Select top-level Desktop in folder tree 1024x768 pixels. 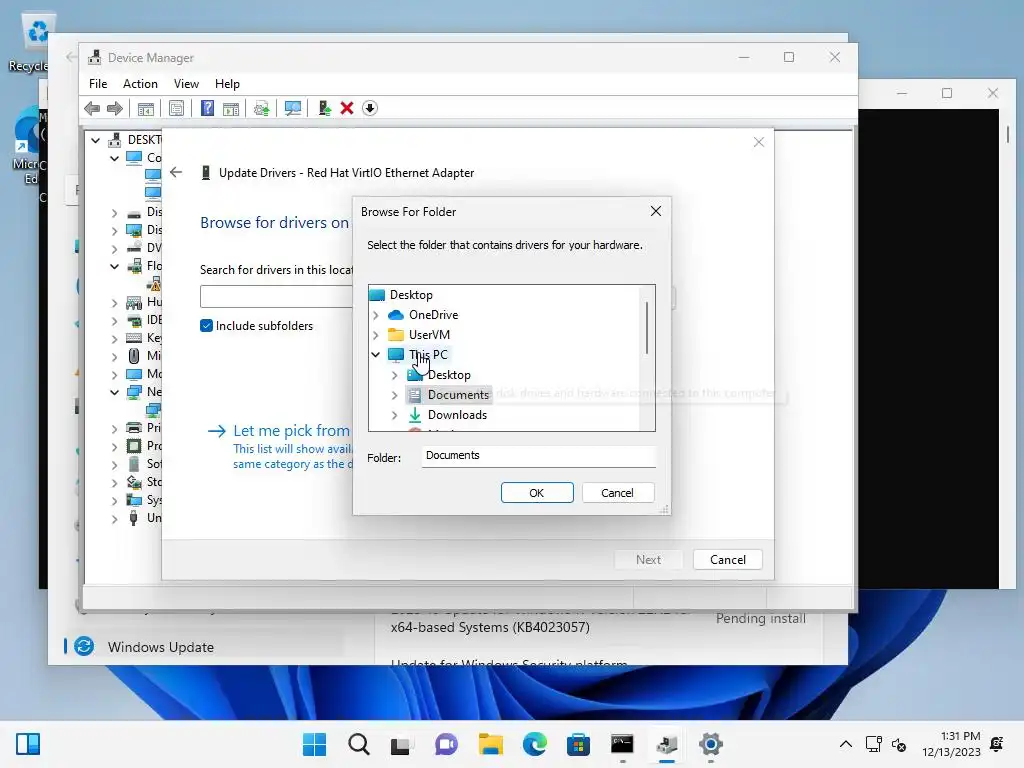tap(411, 295)
